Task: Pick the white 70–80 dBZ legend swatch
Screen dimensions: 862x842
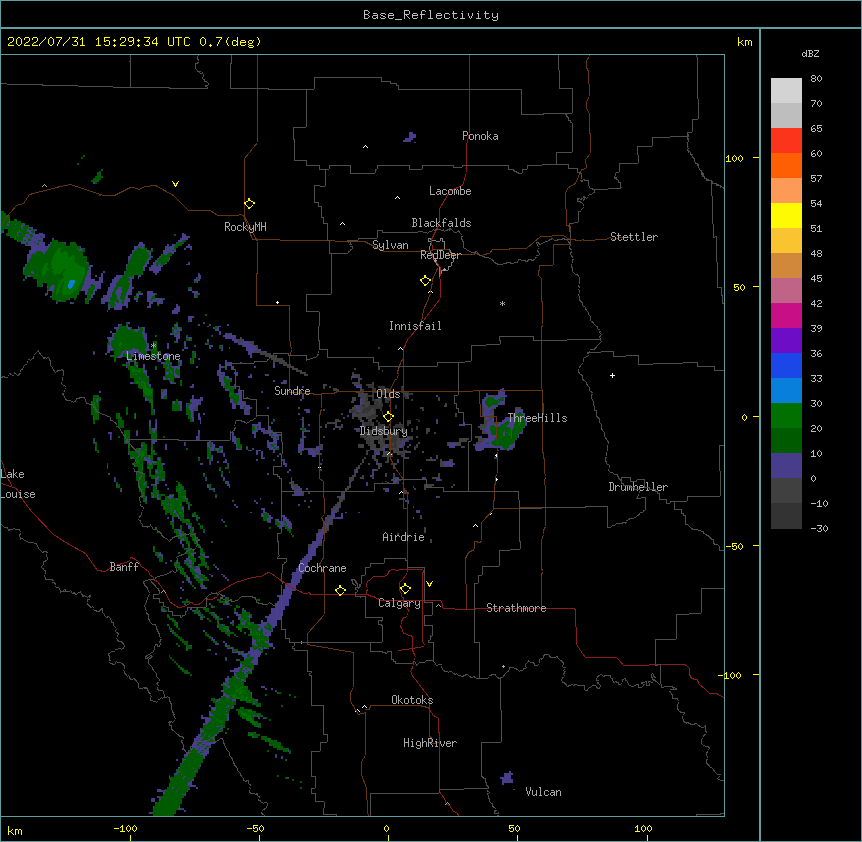Action: [786, 91]
